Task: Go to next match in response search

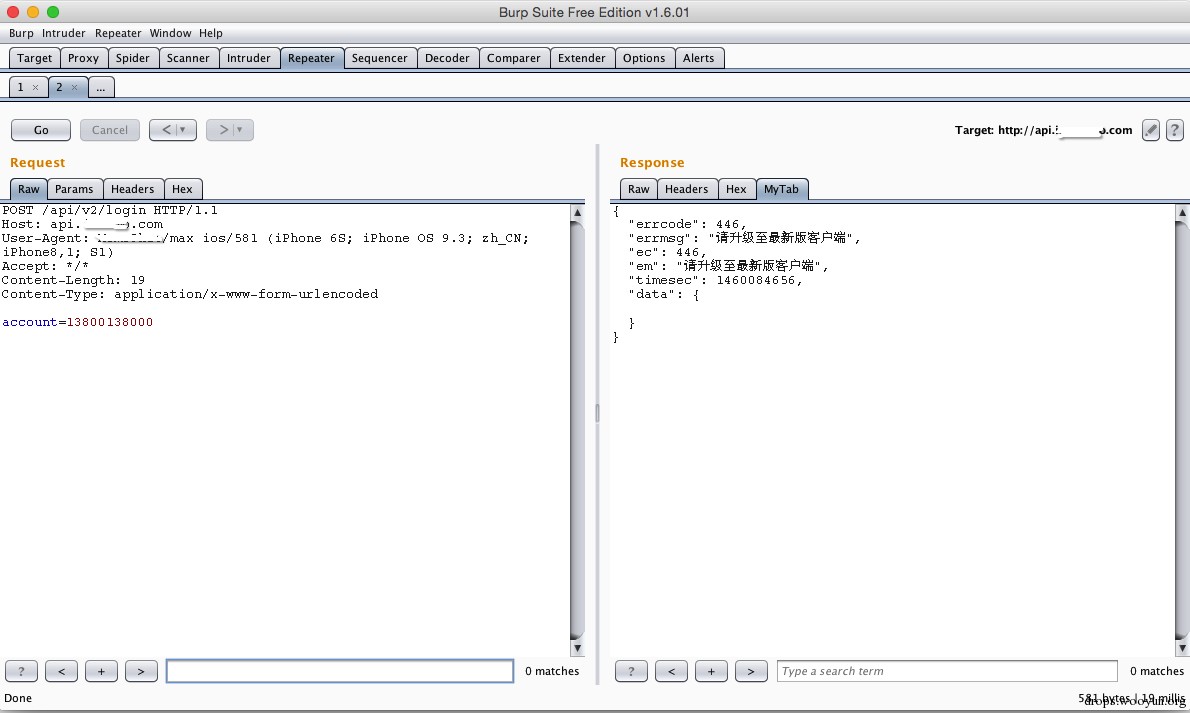Action: (x=751, y=671)
